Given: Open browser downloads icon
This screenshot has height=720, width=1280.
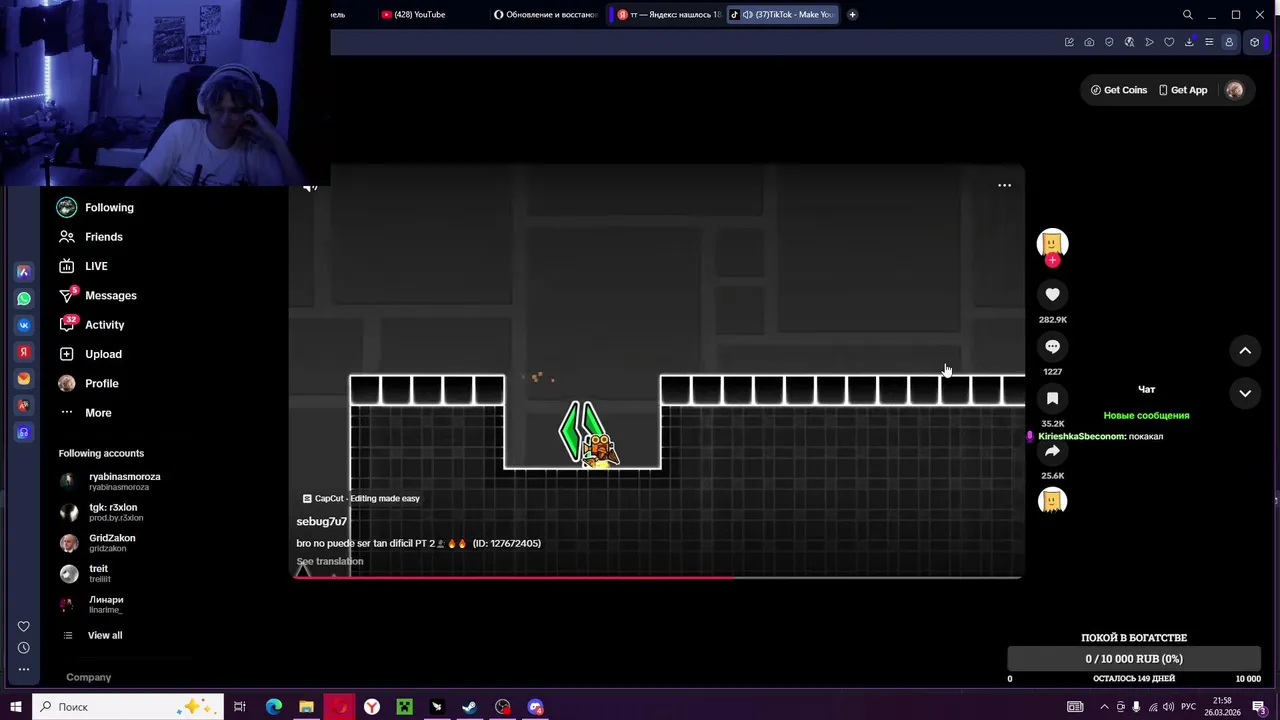Looking at the screenshot, I should tap(1189, 42).
